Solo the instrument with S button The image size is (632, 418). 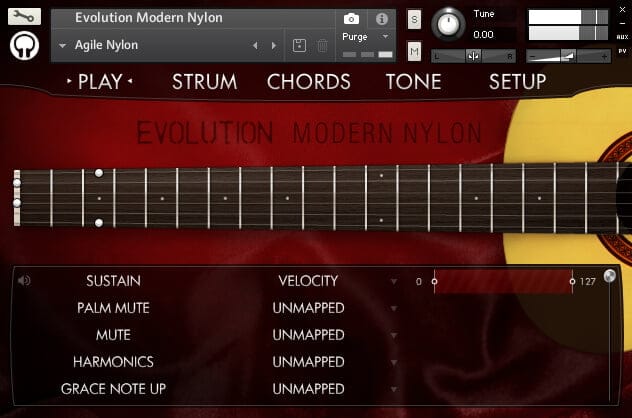point(414,19)
